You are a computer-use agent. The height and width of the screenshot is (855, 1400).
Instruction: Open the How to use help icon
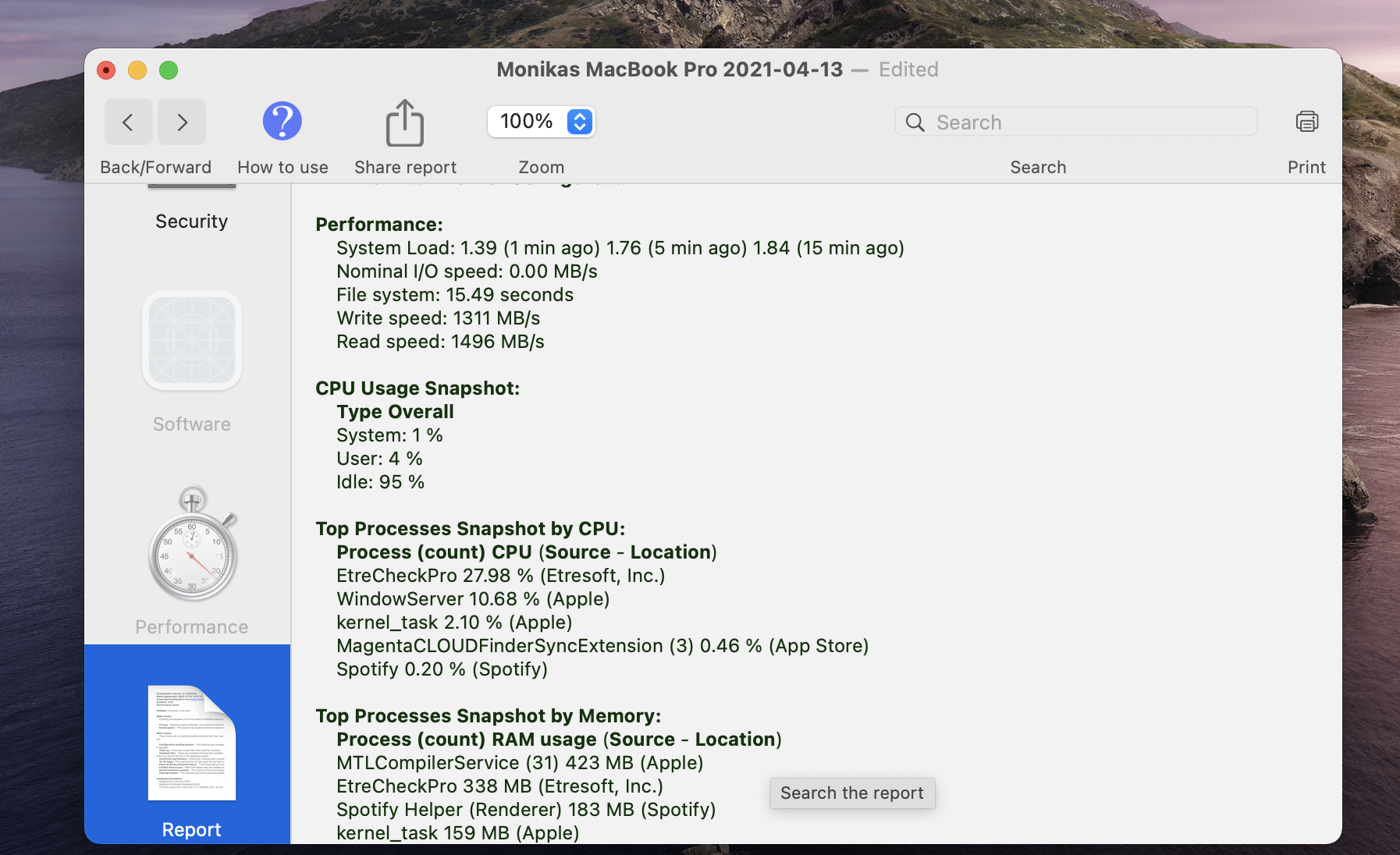[x=282, y=122]
